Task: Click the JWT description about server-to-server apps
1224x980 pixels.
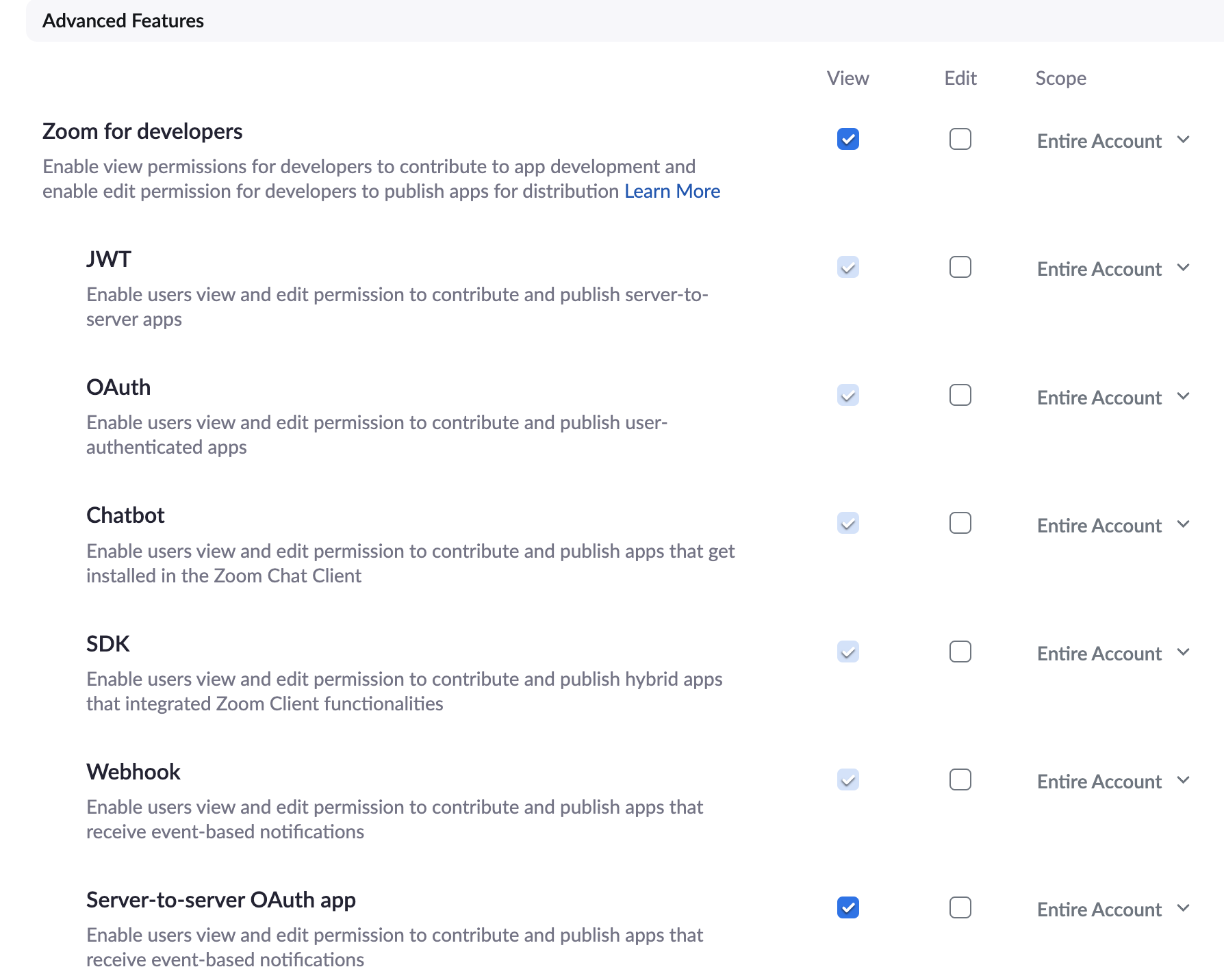Action: pyautogui.click(x=397, y=307)
